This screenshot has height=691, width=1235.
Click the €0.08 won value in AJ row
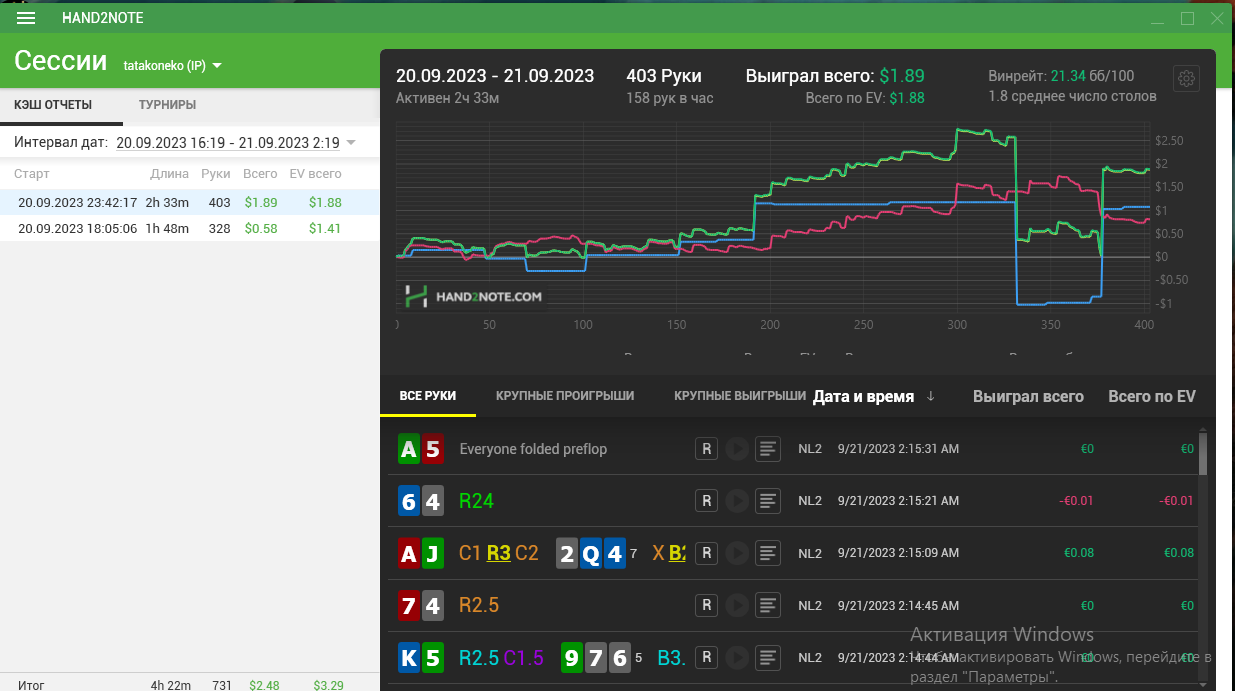pos(1079,553)
